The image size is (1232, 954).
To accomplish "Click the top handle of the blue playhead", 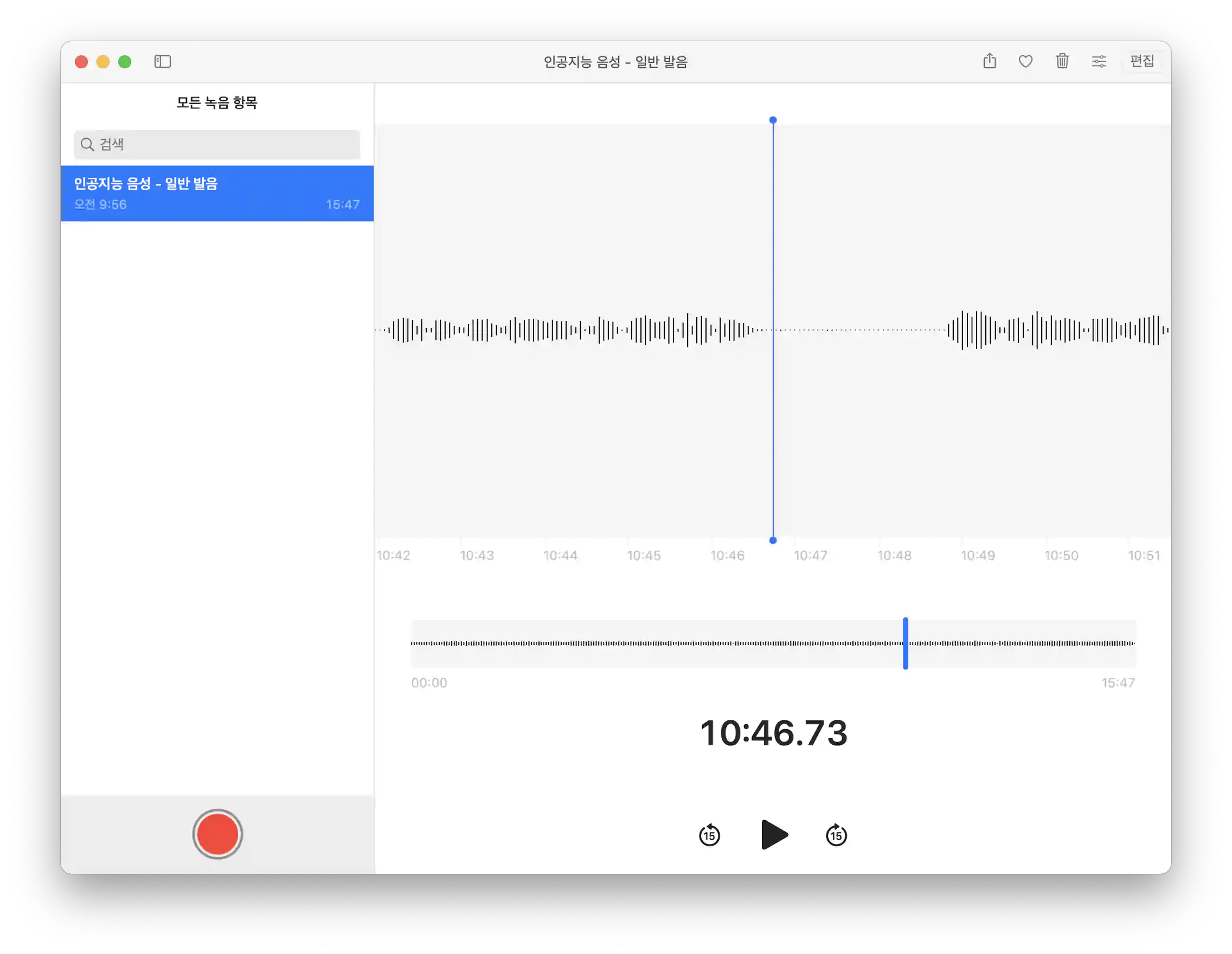I will pyautogui.click(x=773, y=120).
